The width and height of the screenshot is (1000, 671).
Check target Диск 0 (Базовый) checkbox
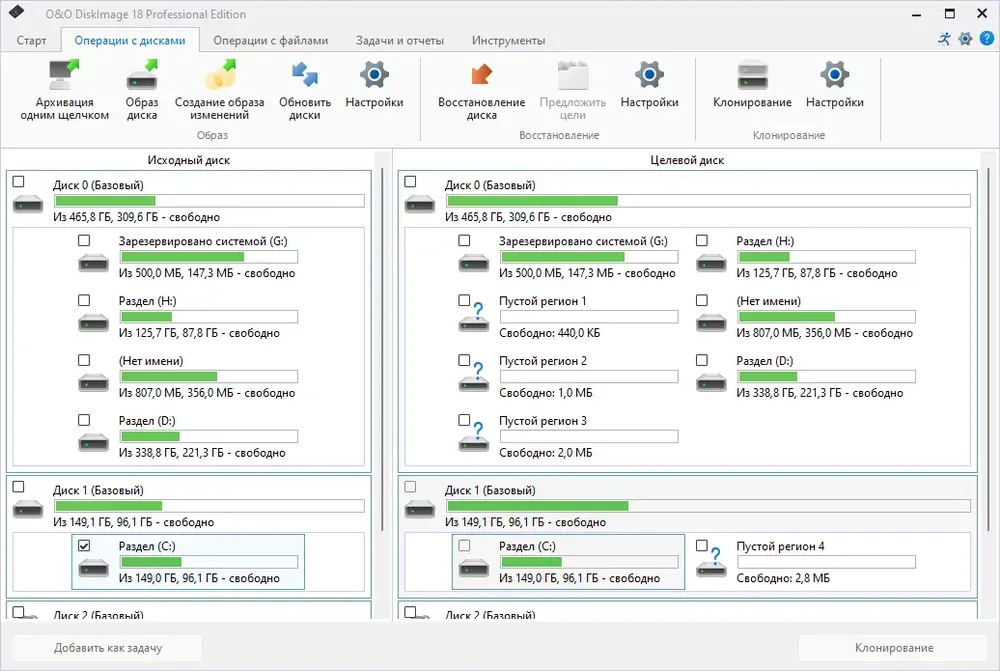click(x=410, y=182)
